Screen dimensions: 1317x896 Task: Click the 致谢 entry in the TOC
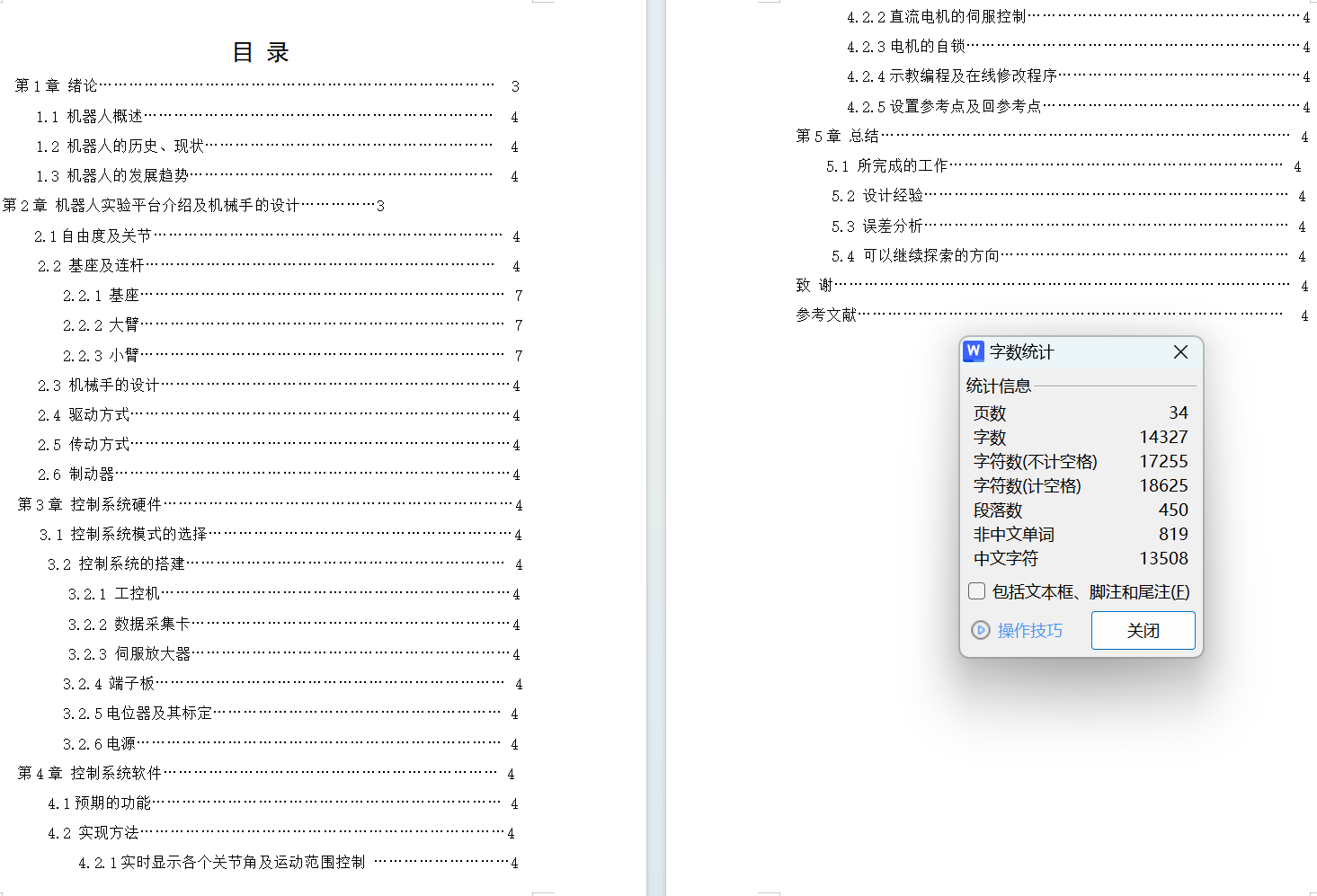pyautogui.click(x=1053, y=286)
